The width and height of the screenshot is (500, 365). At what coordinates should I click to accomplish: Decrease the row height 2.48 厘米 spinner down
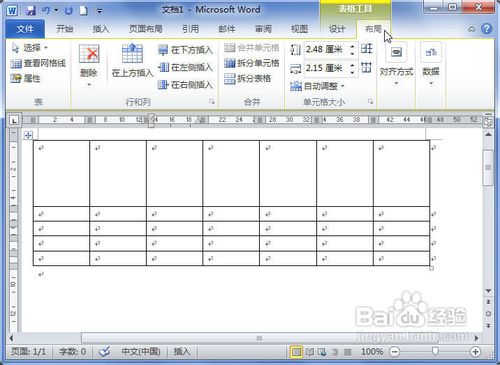coord(352,53)
